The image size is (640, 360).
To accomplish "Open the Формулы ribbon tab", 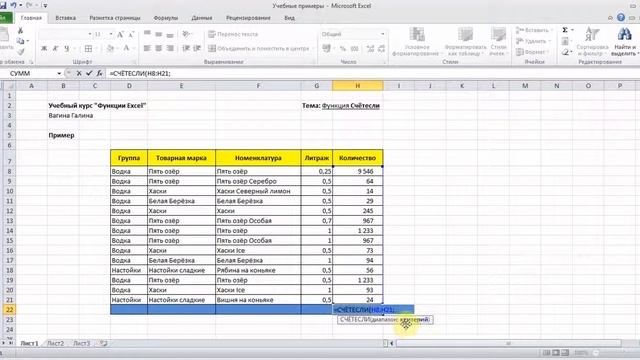I will [165, 18].
